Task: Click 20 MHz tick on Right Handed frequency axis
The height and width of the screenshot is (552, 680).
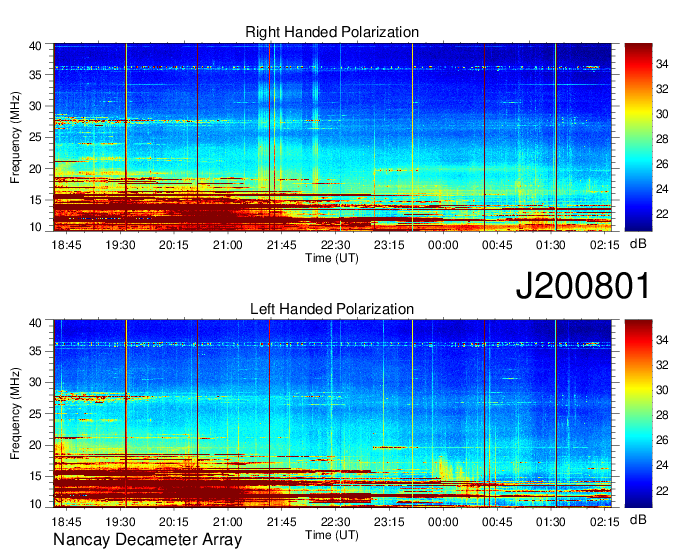Action: click(x=35, y=169)
